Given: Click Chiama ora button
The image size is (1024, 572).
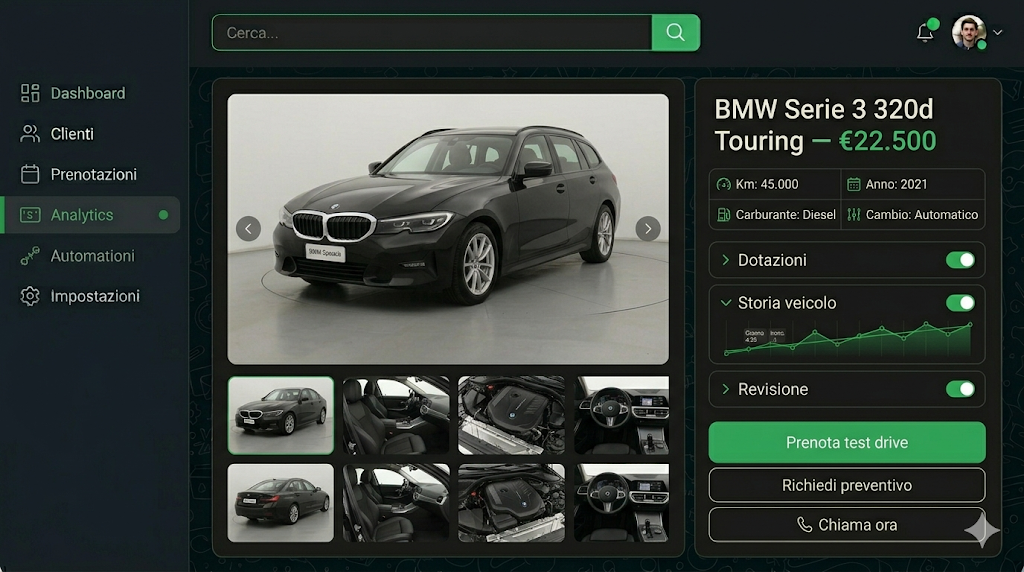Looking at the screenshot, I should 847,525.
